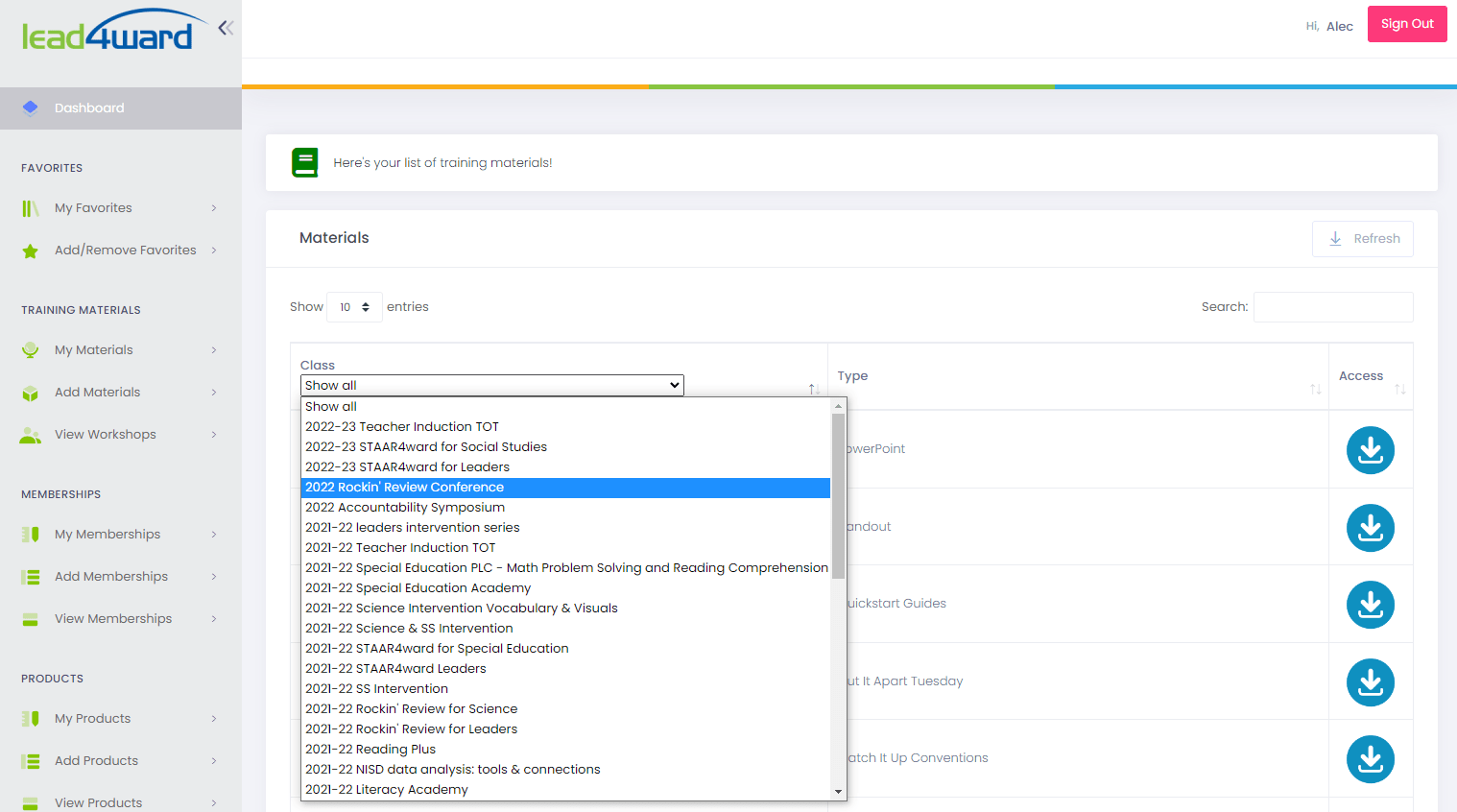Sort by the Access column arrows
This screenshot has width=1457, height=812.
[1400, 389]
